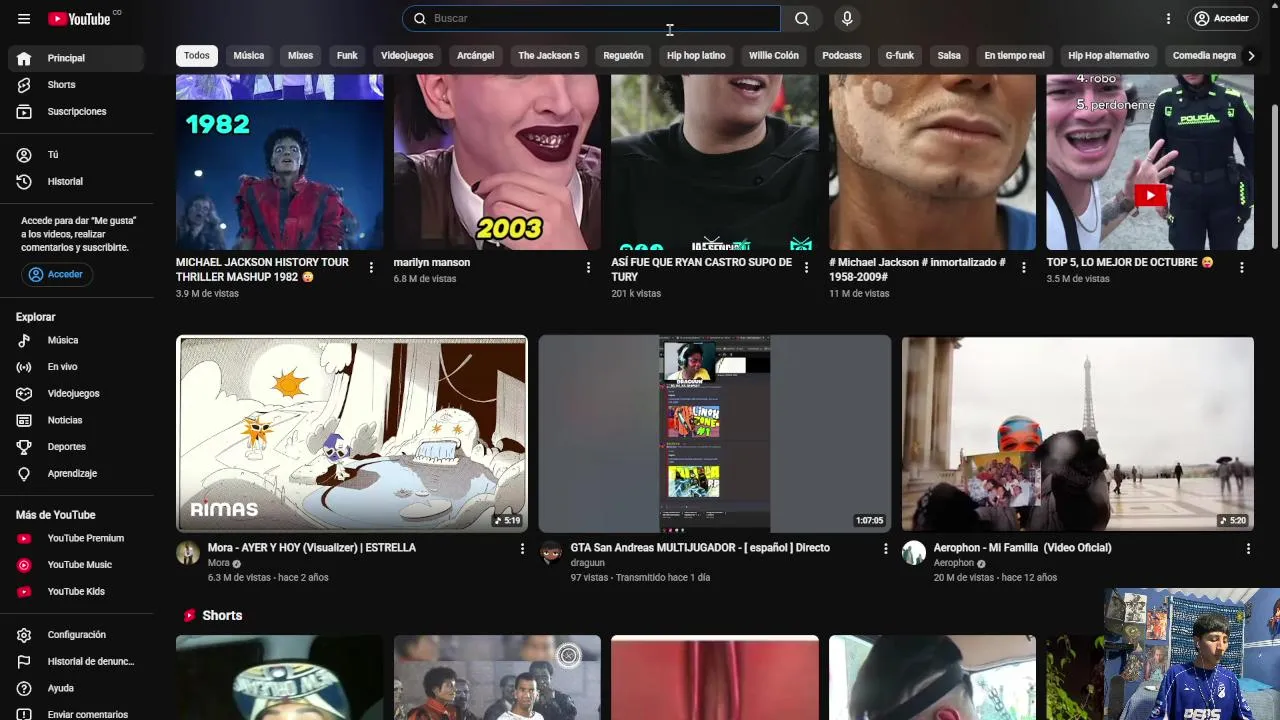The width and height of the screenshot is (1280, 720).
Task: Open Aprendizaje under Explorar
Action: pos(77,473)
